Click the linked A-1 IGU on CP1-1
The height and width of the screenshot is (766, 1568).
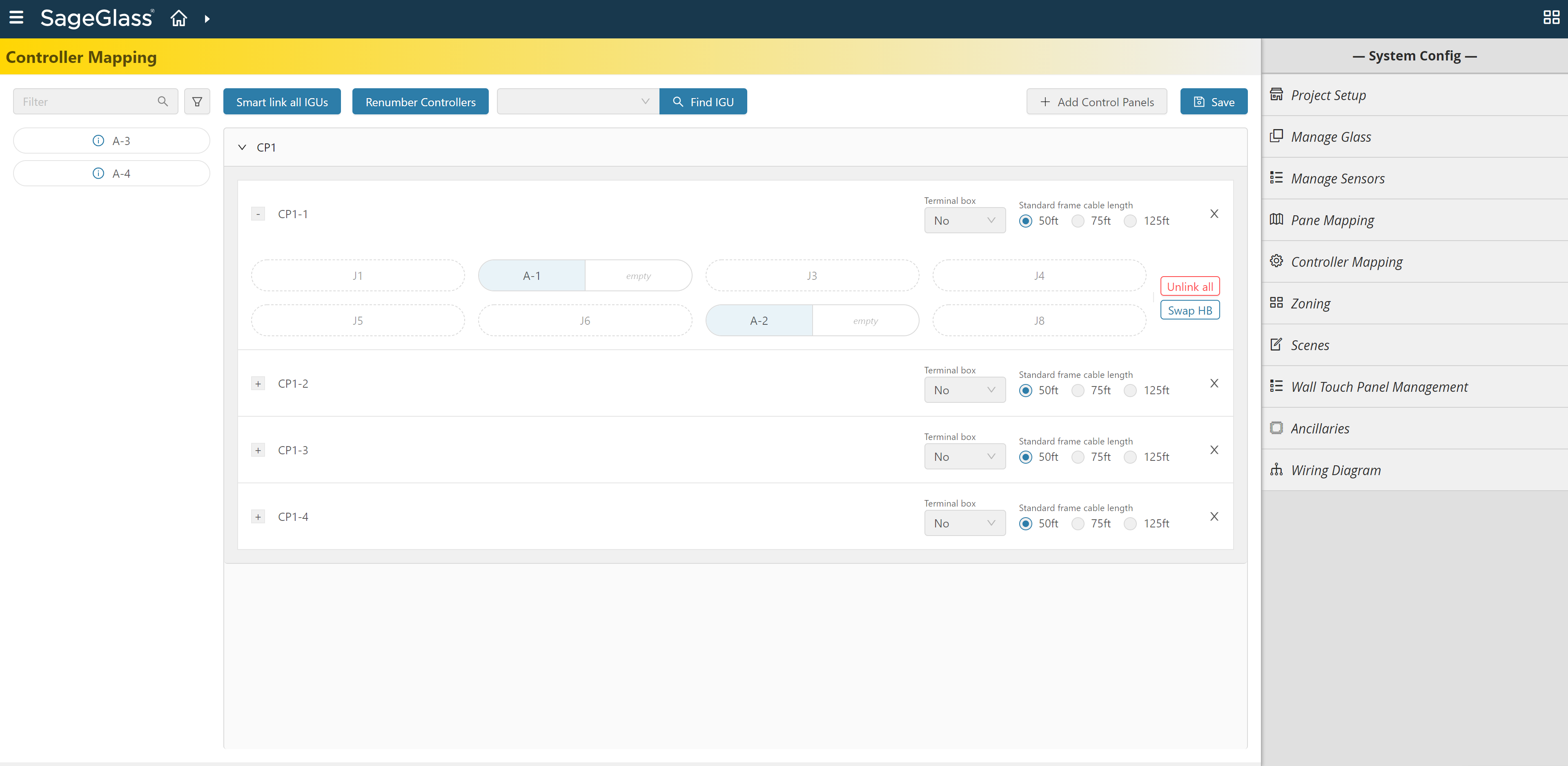tap(531, 275)
